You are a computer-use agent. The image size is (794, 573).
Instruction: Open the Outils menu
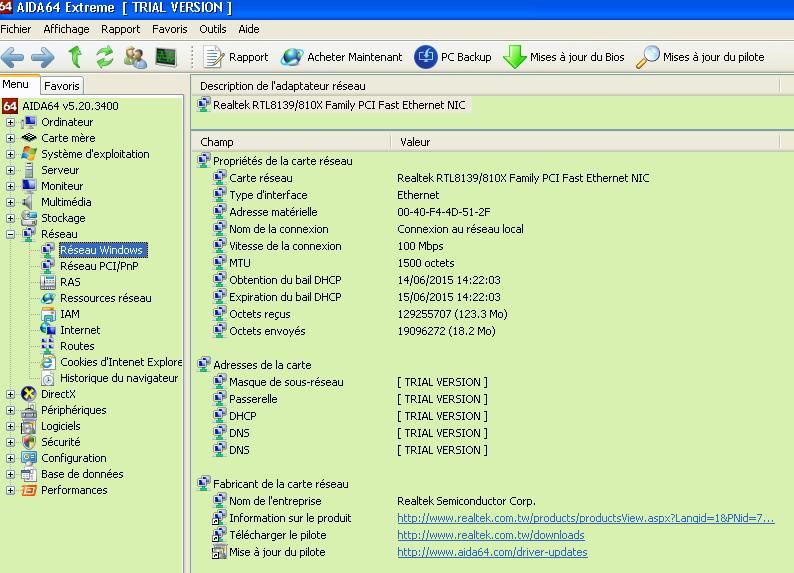212,29
